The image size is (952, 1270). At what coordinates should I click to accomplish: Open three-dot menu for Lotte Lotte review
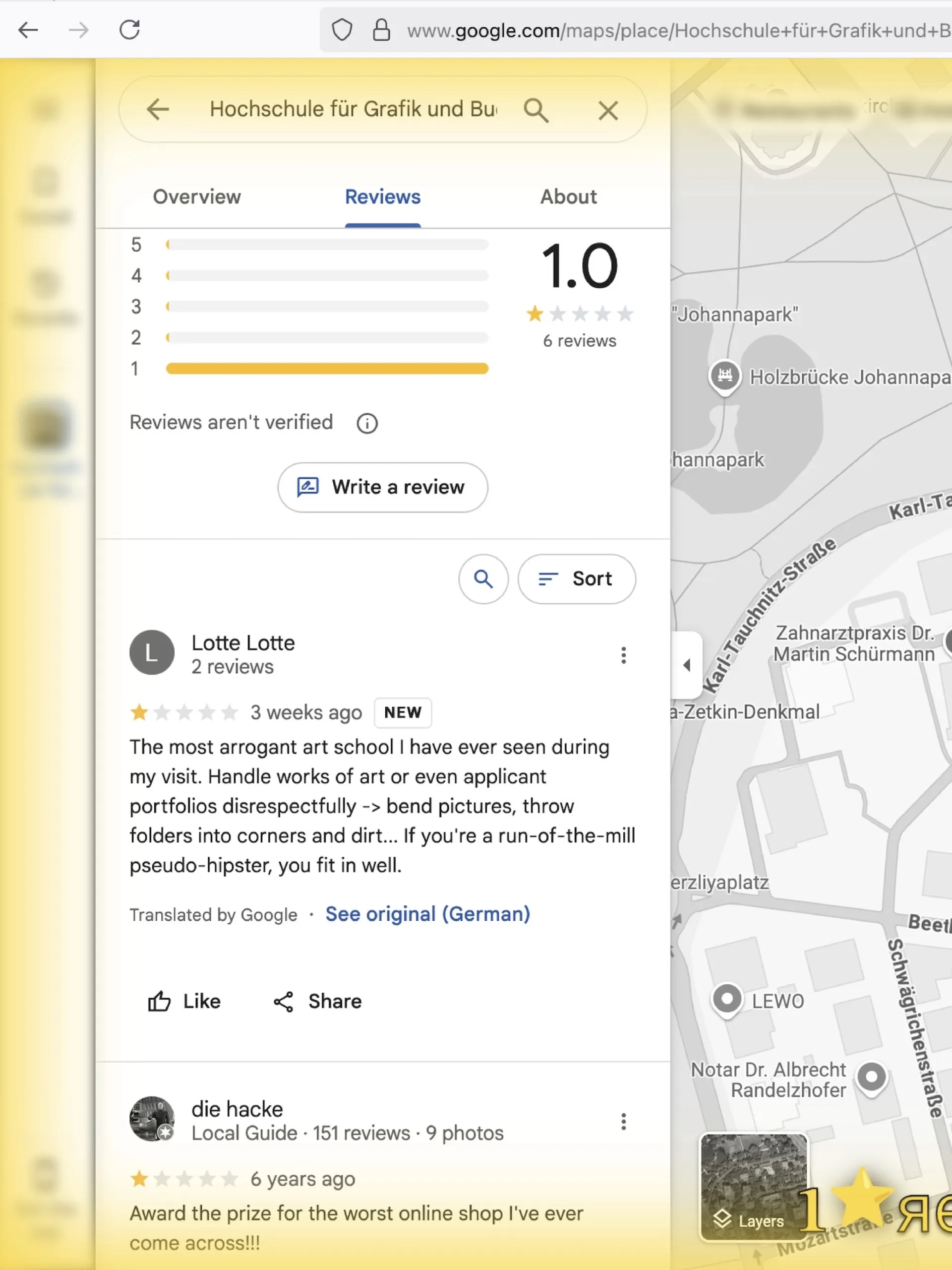pos(623,655)
